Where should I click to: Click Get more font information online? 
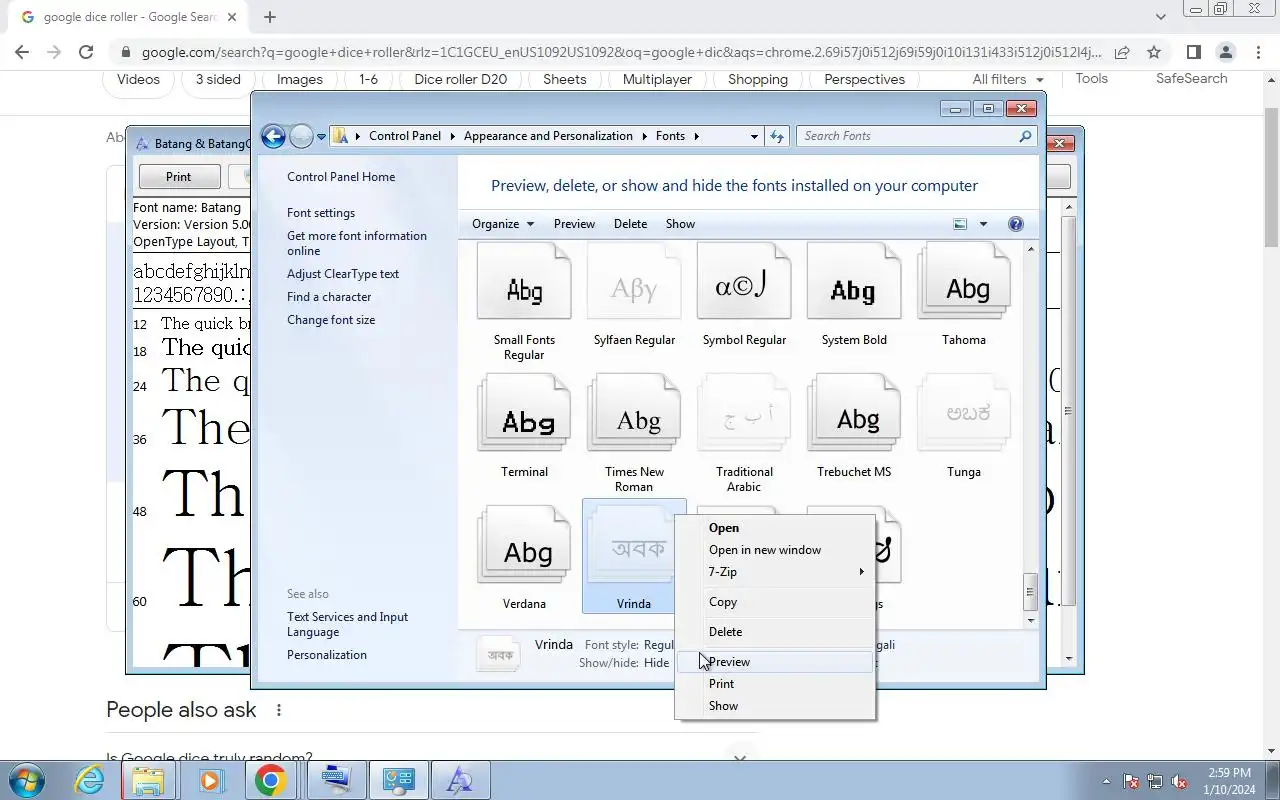pyautogui.click(x=357, y=243)
